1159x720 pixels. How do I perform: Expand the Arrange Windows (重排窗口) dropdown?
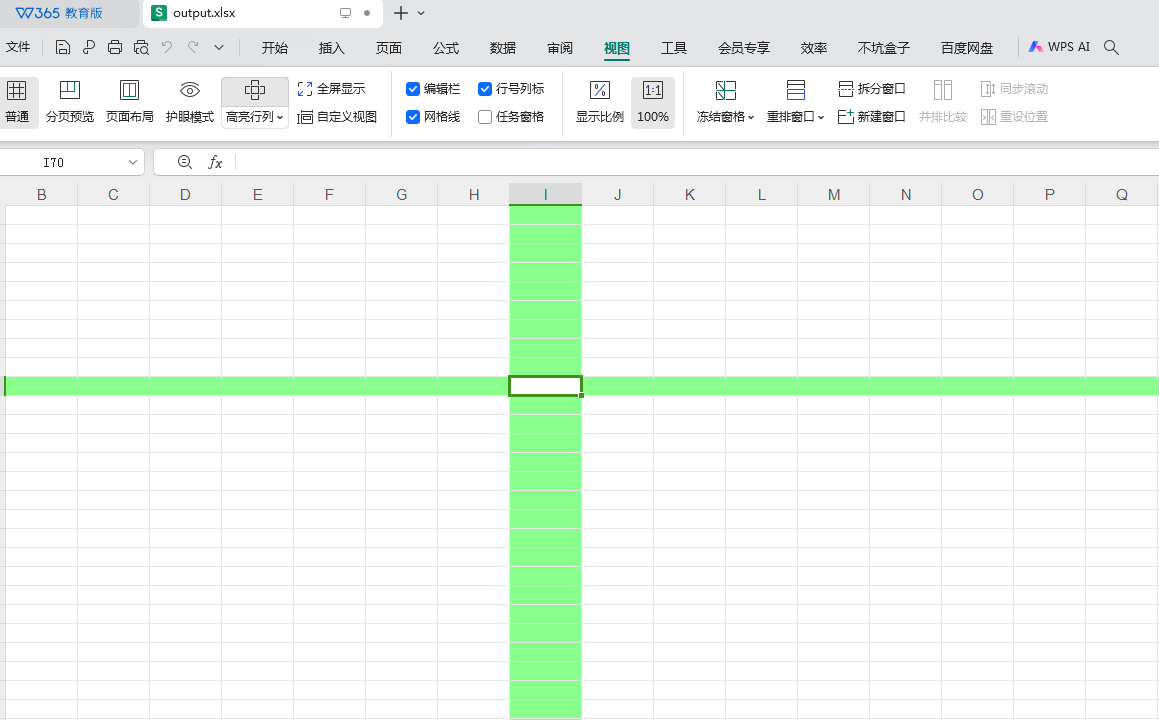click(796, 117)
